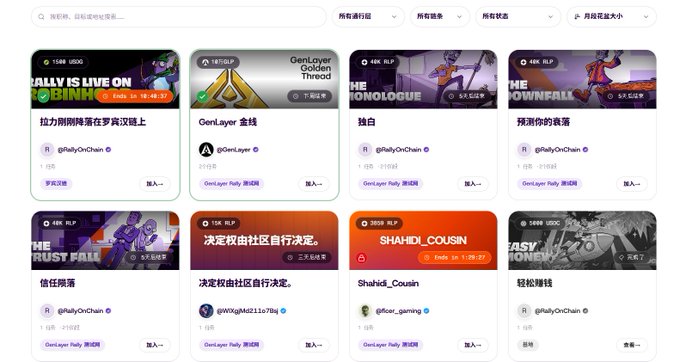
Task: Click the 罗宾汉链 chain tag
Action: [x=56, y=183]
